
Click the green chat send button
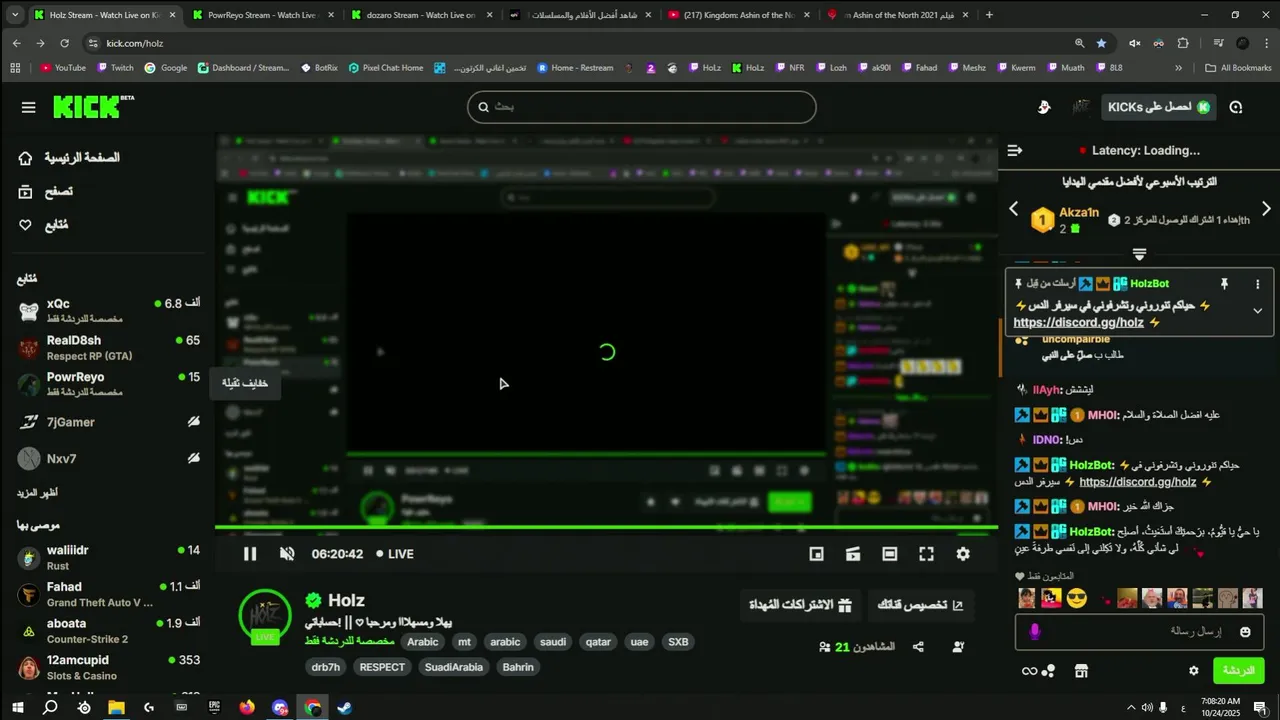(1238, 671)
